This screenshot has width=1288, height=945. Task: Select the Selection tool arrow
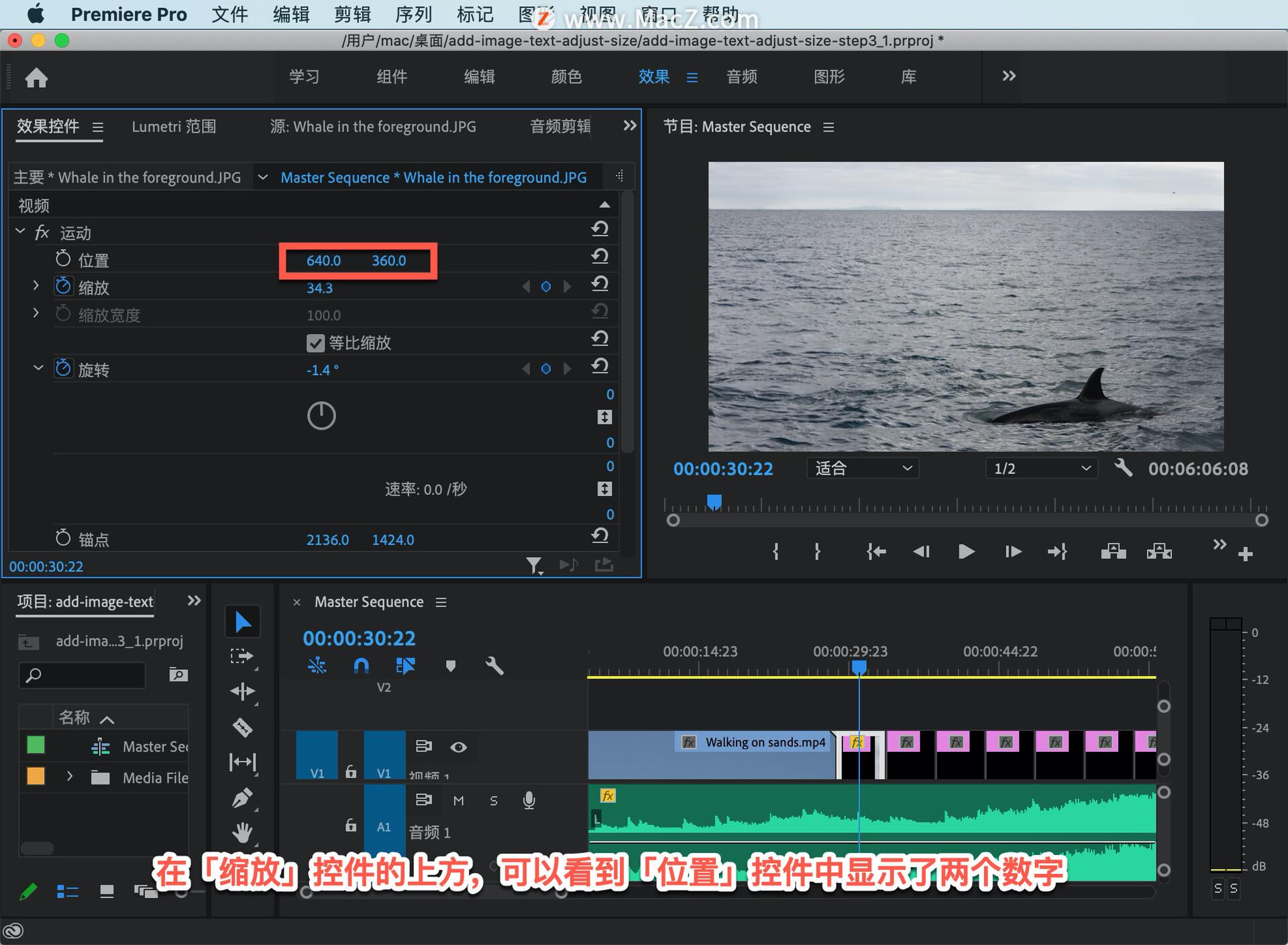tap(243, 622)
